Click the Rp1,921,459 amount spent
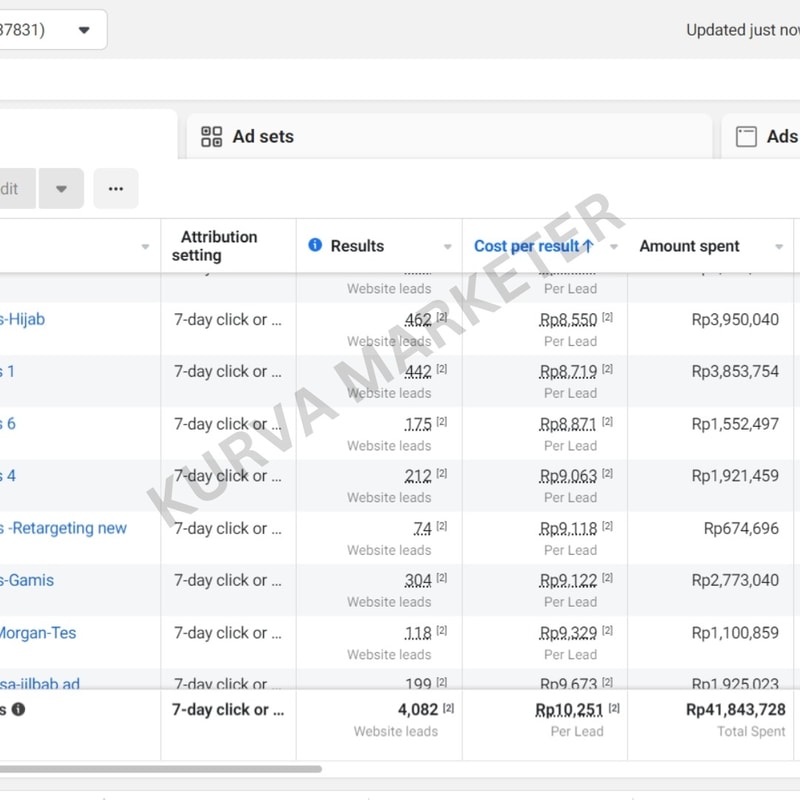 click(x=735, y=476)
